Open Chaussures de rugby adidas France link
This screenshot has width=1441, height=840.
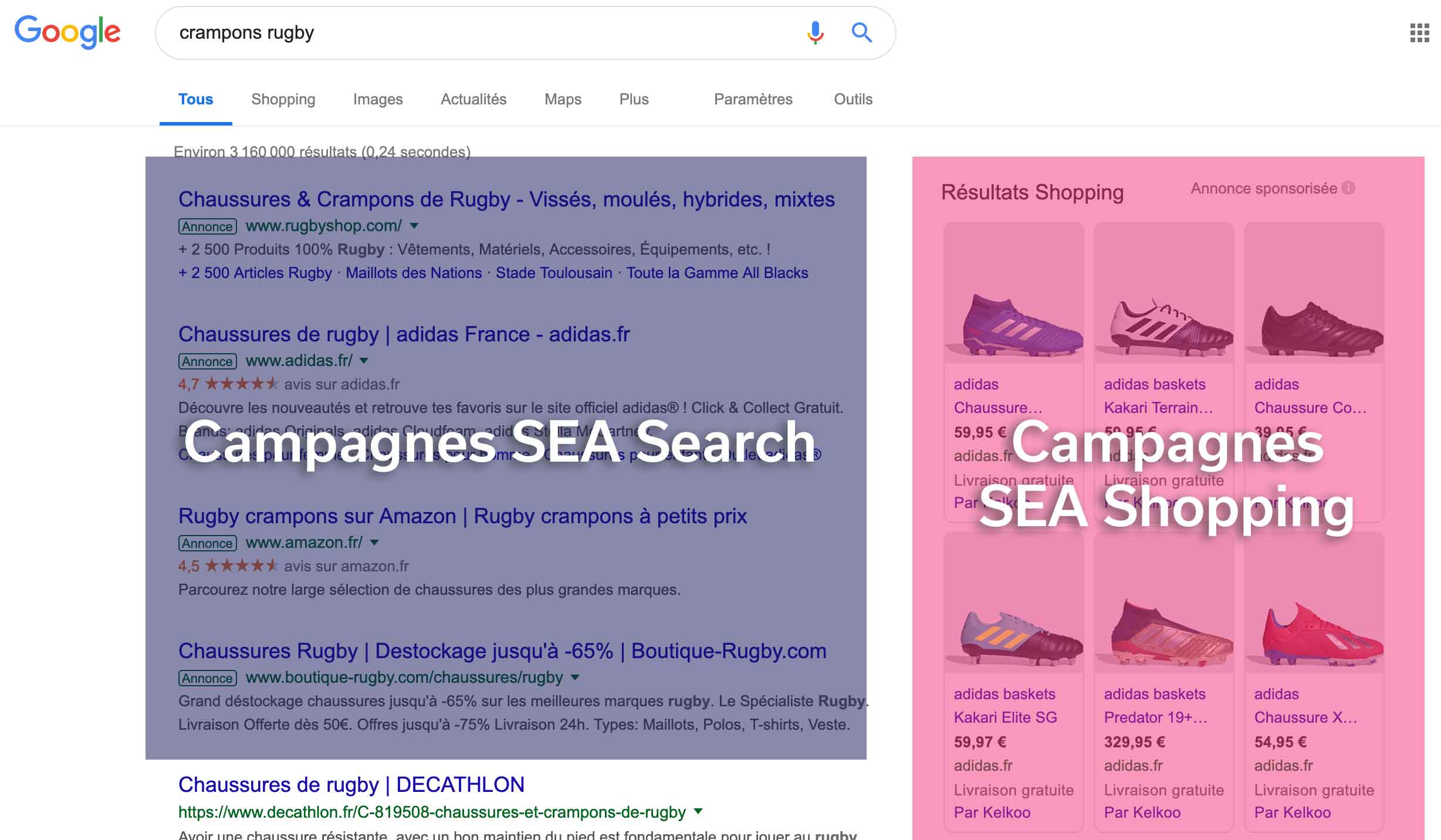[x=404, y=334]
